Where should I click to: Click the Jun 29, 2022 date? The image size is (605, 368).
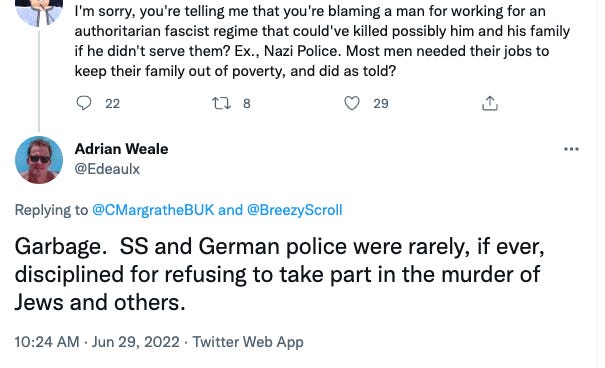[135, 342]
